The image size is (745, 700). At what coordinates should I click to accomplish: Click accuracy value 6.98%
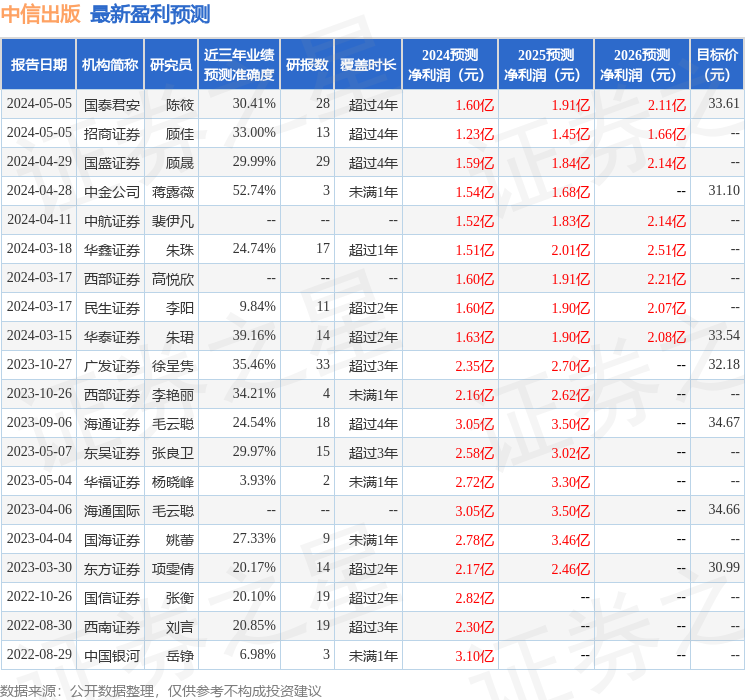point(258,654)
